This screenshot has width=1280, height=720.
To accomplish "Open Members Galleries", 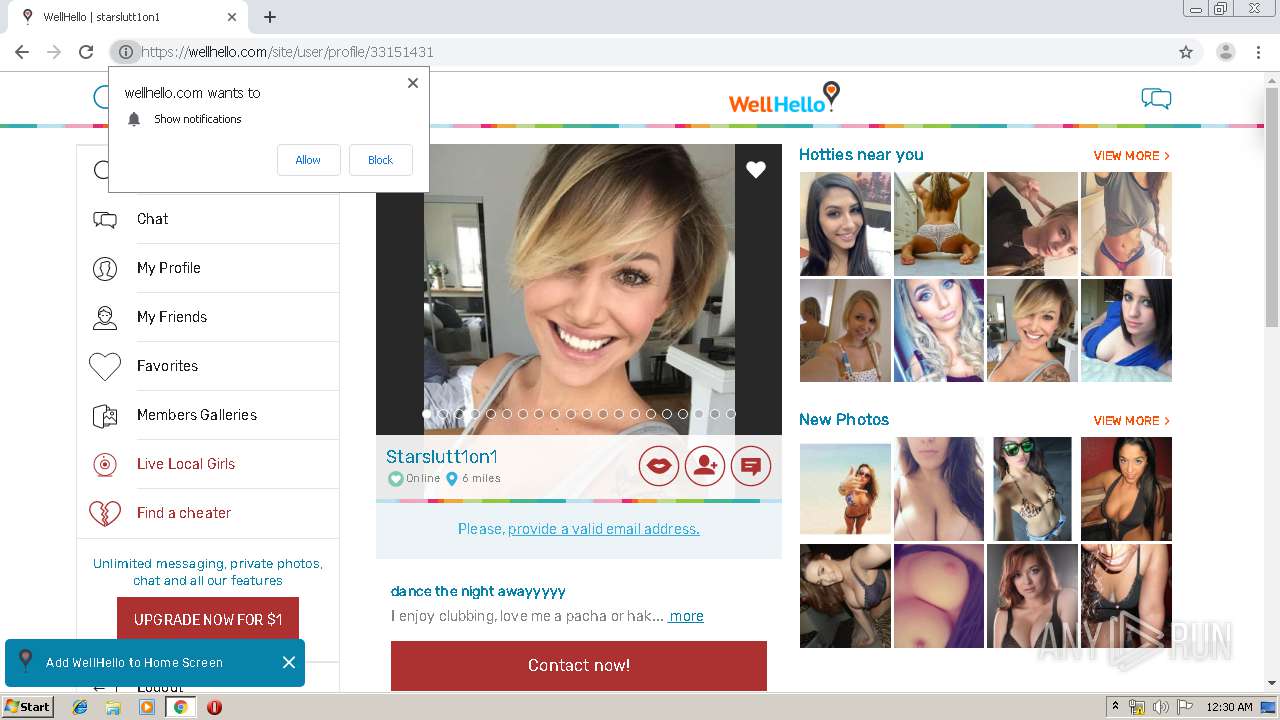I will click(x=196, y=415).
